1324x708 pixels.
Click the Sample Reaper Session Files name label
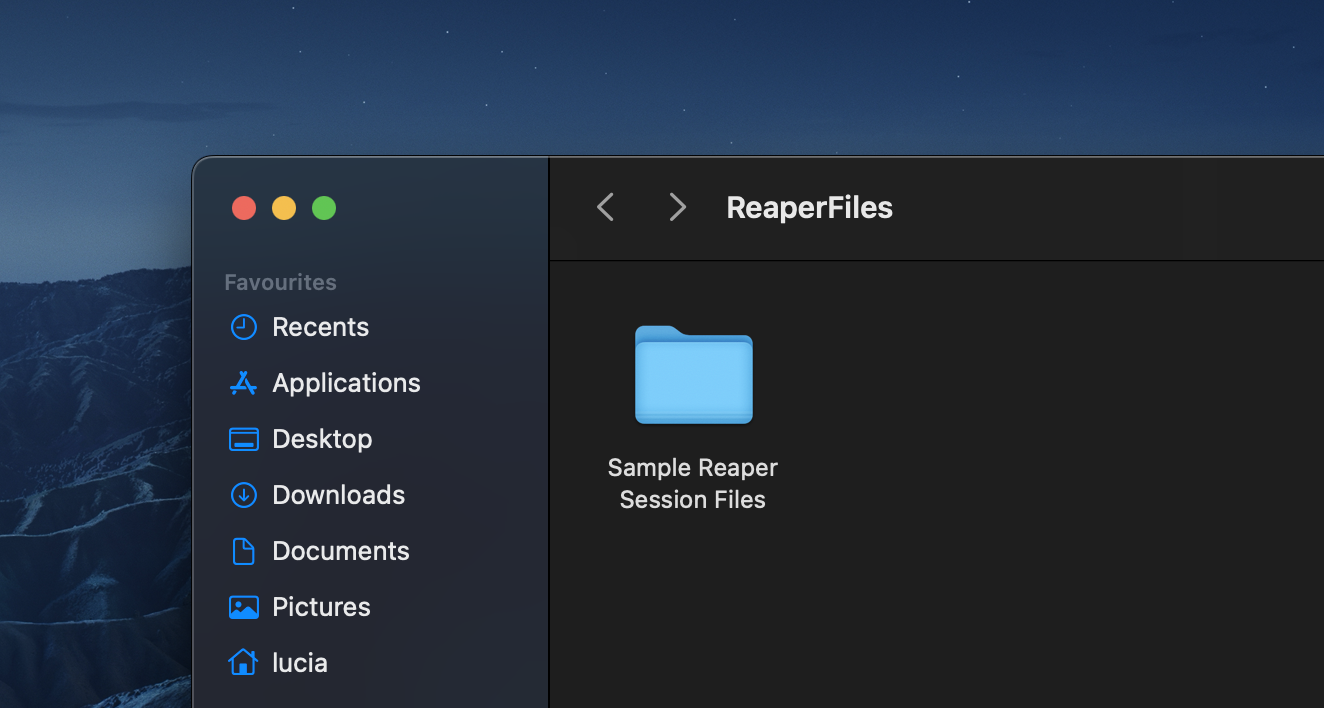tap(693, 483)
